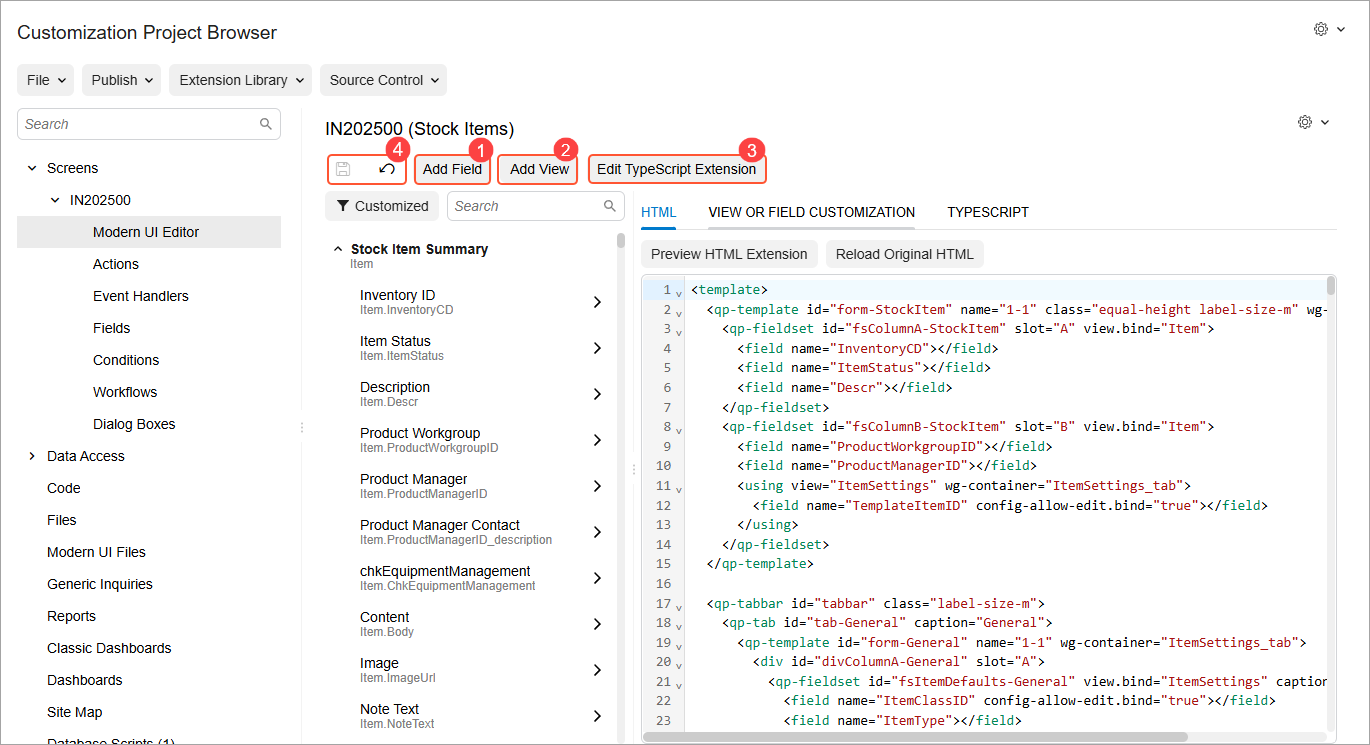Click the Add View button
The width and height of the screenshot is (1370, 745).
539,169
